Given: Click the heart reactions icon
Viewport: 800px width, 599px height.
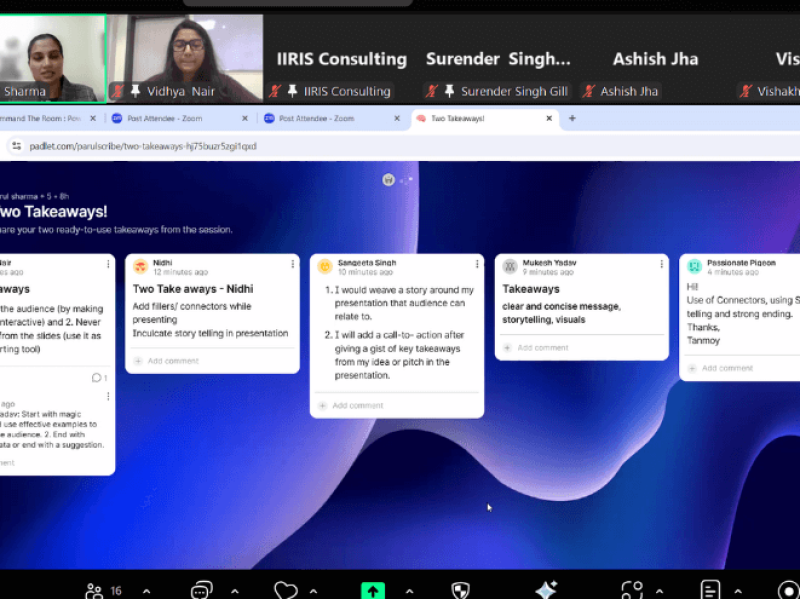Looking at the screenshot, I should 286,590.
